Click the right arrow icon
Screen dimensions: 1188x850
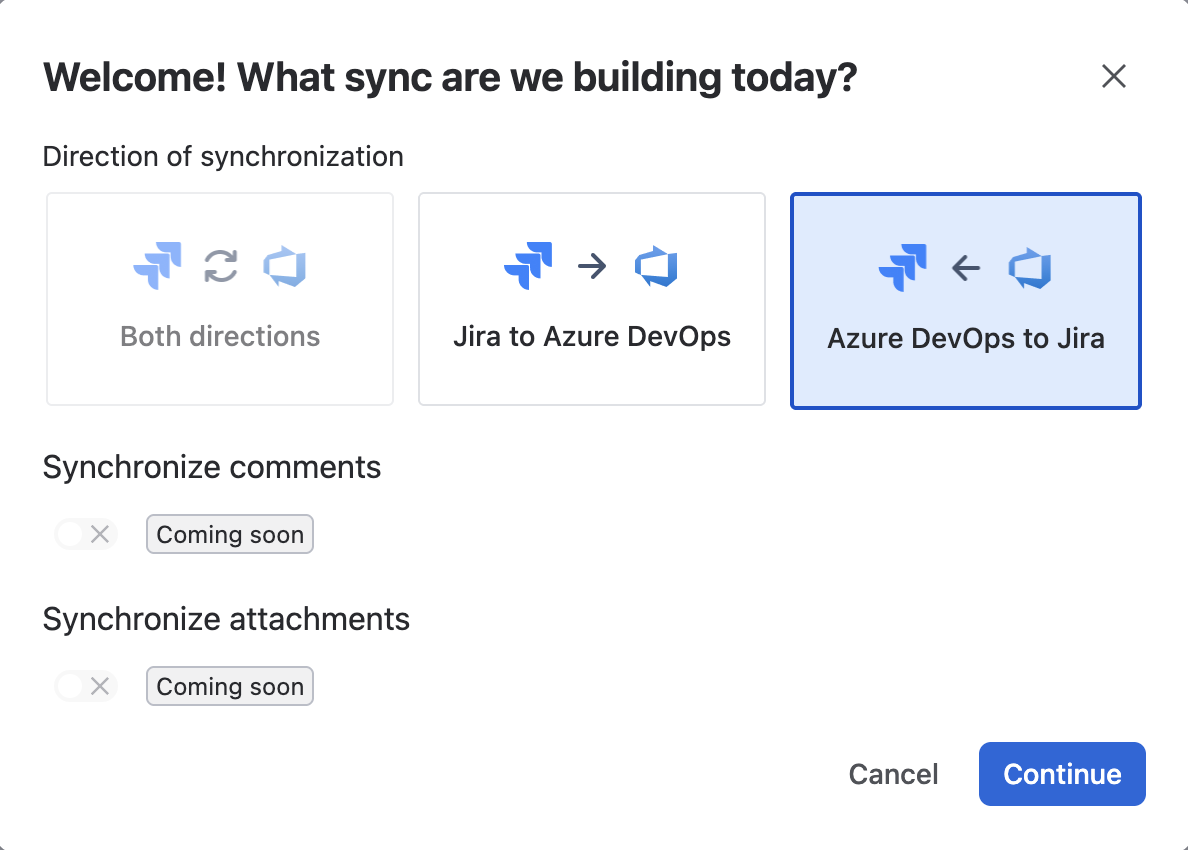pyautogui.click(x=592, y=266)
